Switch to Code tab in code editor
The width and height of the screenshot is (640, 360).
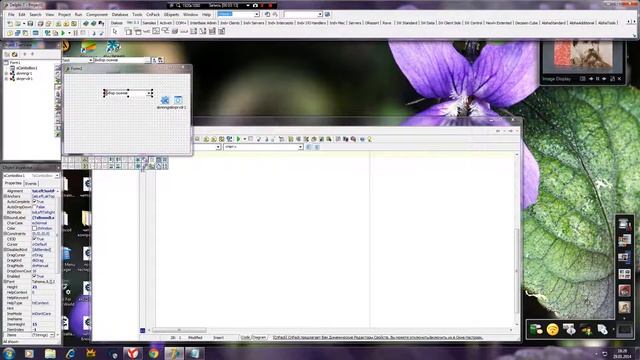[245, 338]
